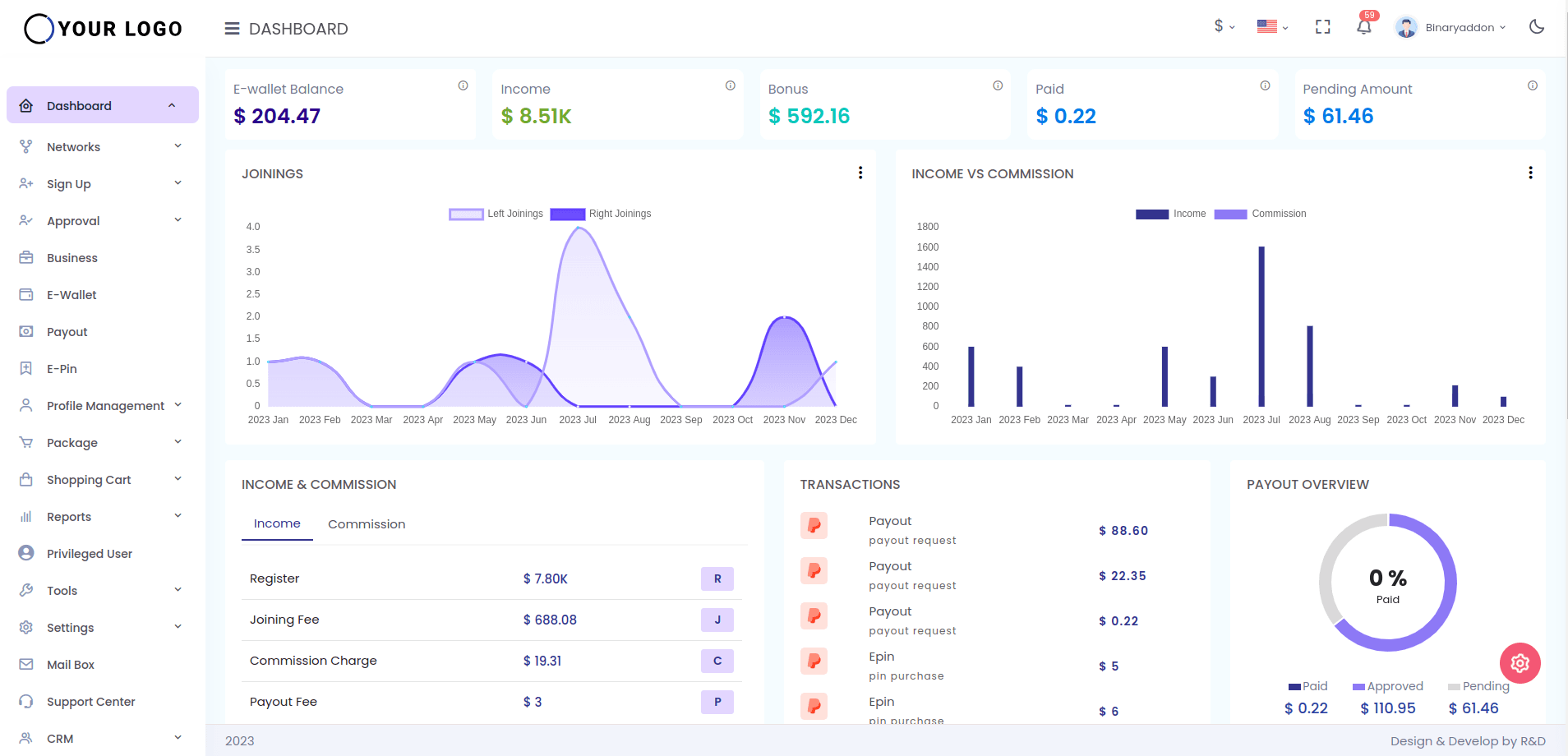Click the Business briefcase icon
Viewport: 1568px width, 756px height.
pos(26,257)
